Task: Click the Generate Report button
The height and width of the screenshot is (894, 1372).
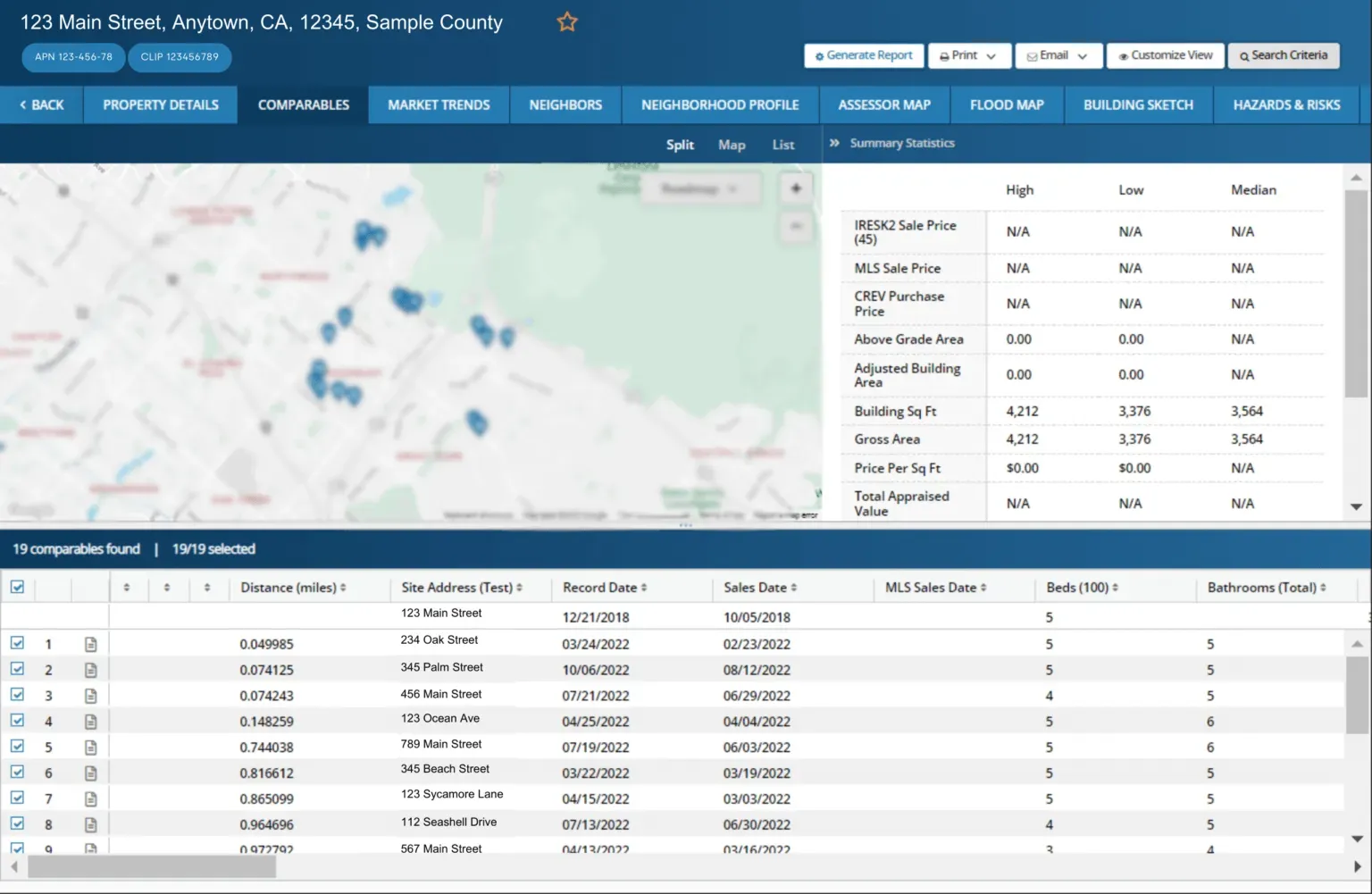Action: 864,55
